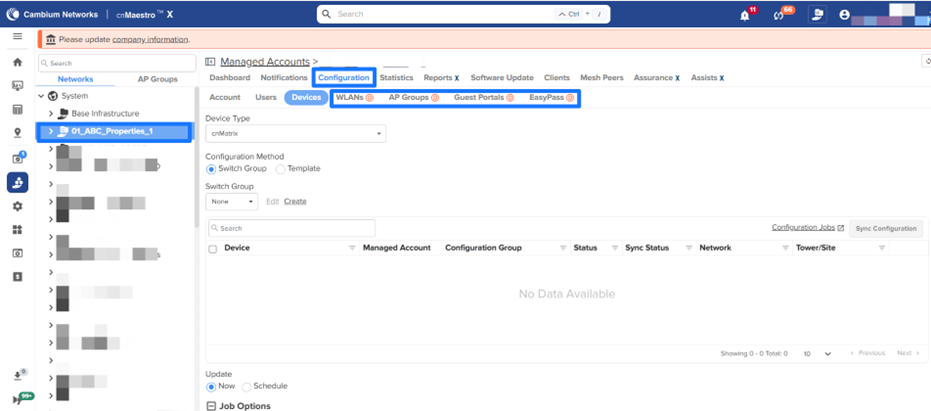Click the Home icon in left sidebar
The height and width of the screenshot is (411, 931).
click(x=17, y=62)
